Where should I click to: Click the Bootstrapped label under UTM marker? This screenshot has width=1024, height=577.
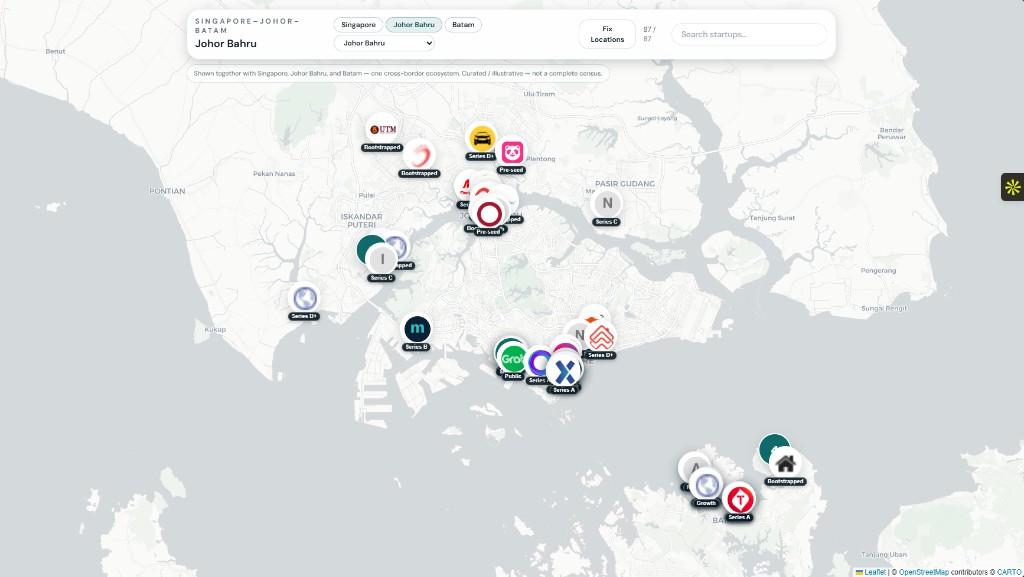(x=382, y=148)
